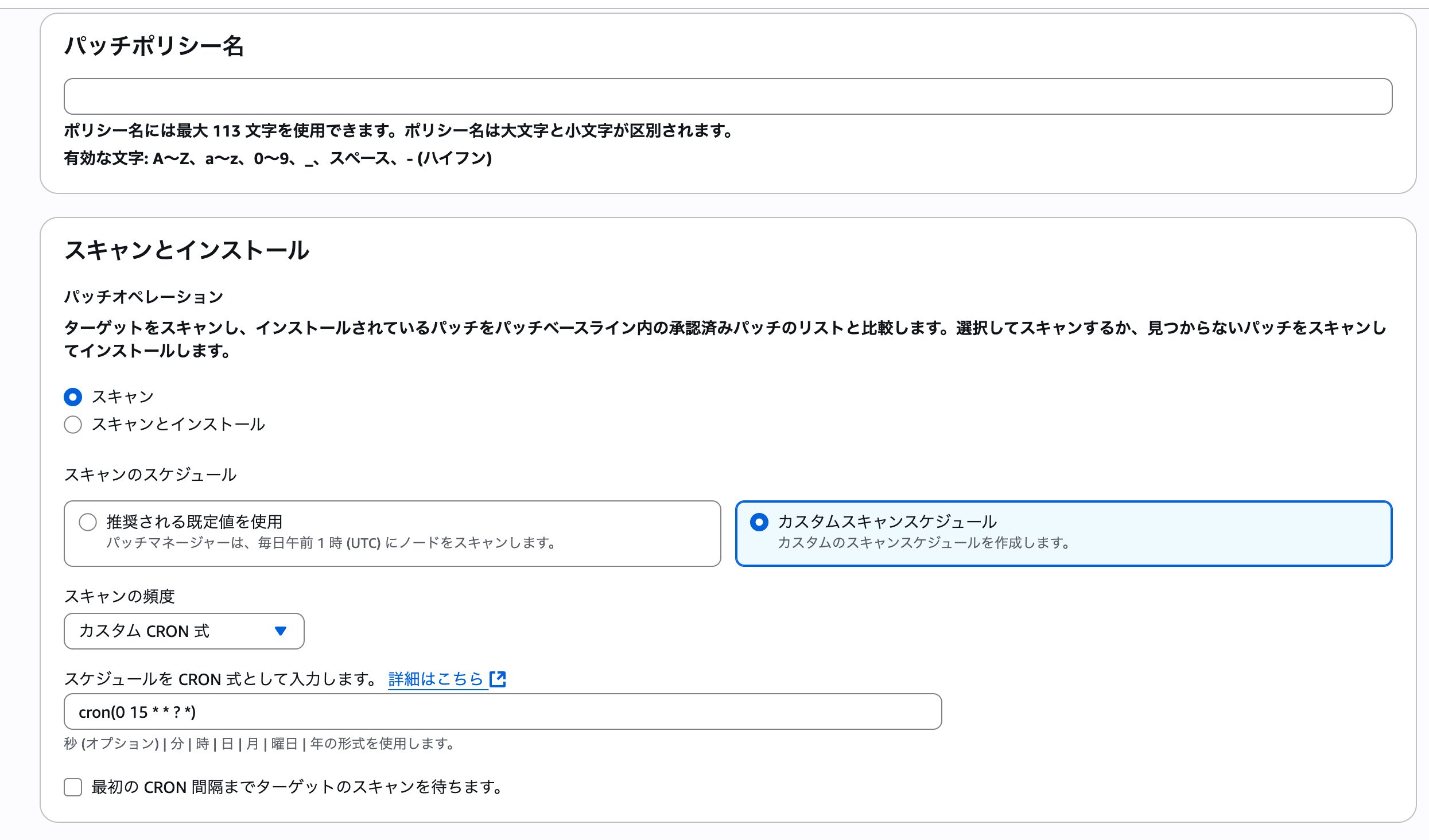Select the スキャン radio button
The image size is (1429, 840).
coord(73,397)
